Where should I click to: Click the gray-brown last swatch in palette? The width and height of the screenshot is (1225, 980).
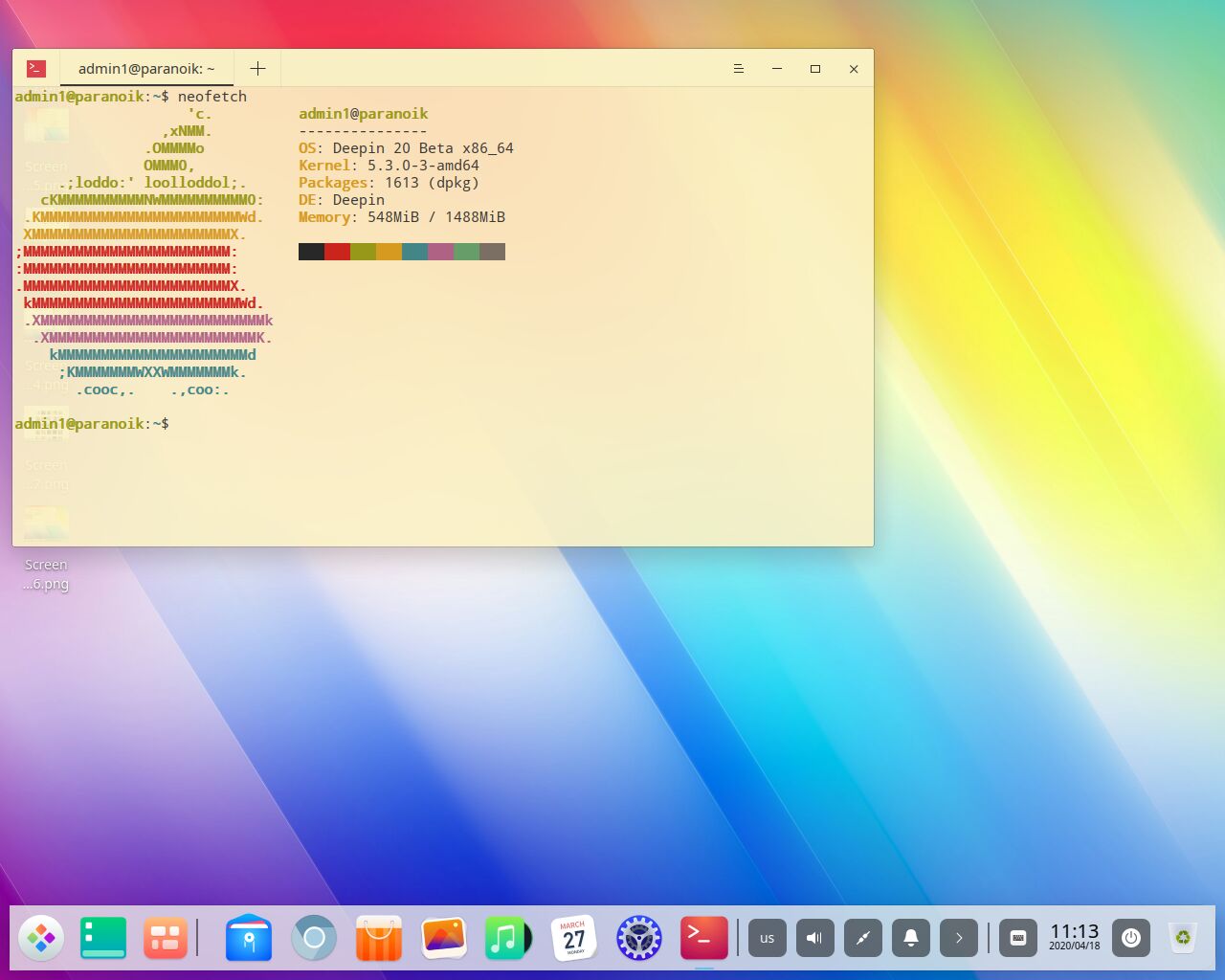pyautogui.click(x=492, y=252)
